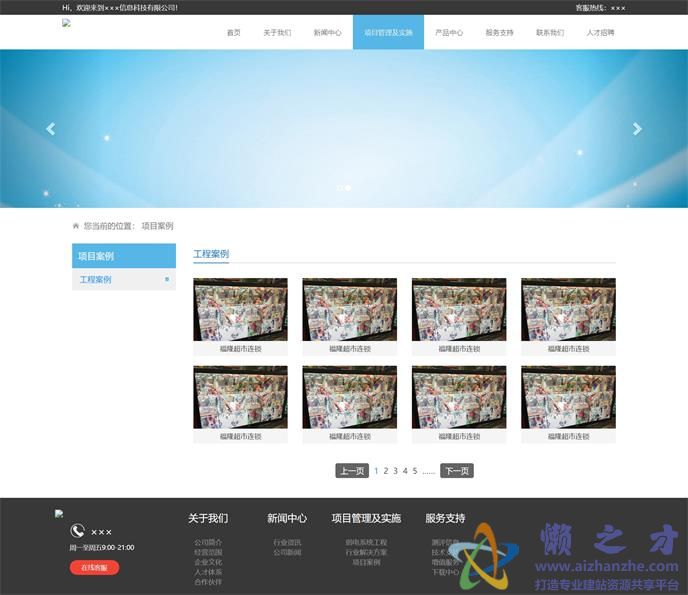Viewport: 688px width, 595px height.
Task: Expand the 工程案例 sidebar item
Action: pos(167,279)
